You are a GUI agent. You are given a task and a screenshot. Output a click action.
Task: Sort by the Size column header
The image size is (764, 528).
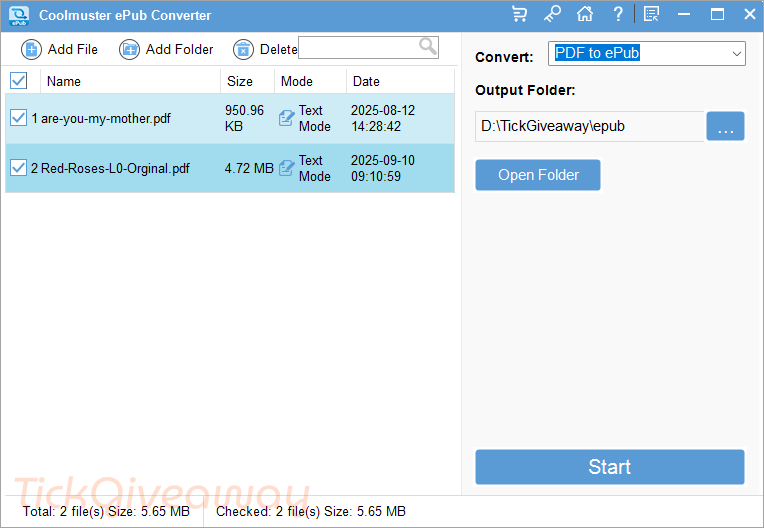(248, 81)
